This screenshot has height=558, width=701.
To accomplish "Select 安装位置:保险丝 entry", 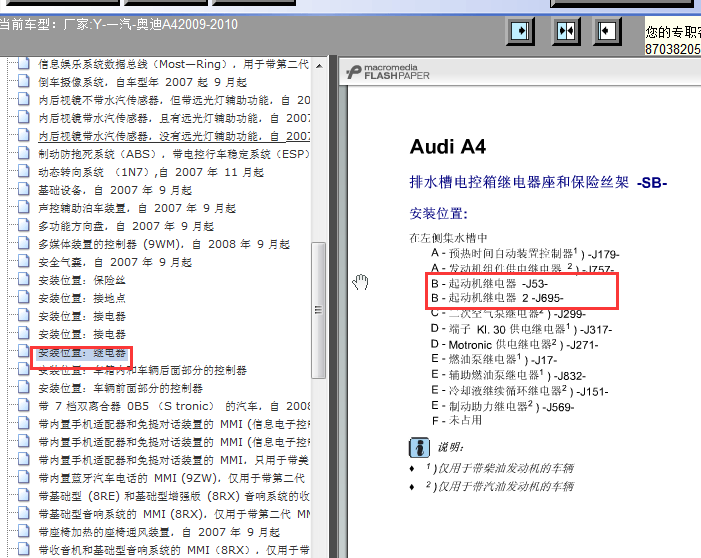I will tap(82, 280).
